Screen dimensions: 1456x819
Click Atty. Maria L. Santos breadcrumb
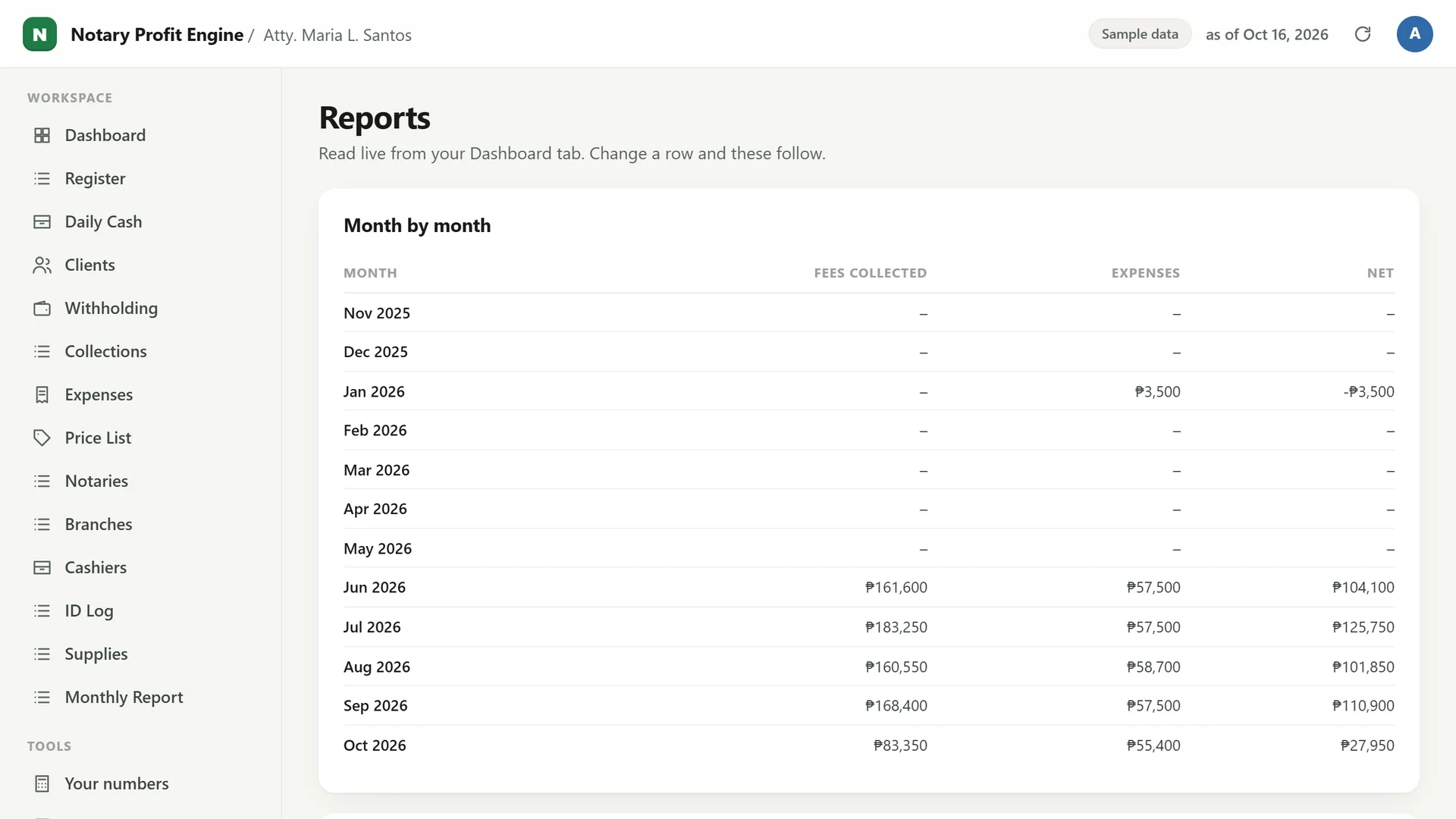(337, 35)
